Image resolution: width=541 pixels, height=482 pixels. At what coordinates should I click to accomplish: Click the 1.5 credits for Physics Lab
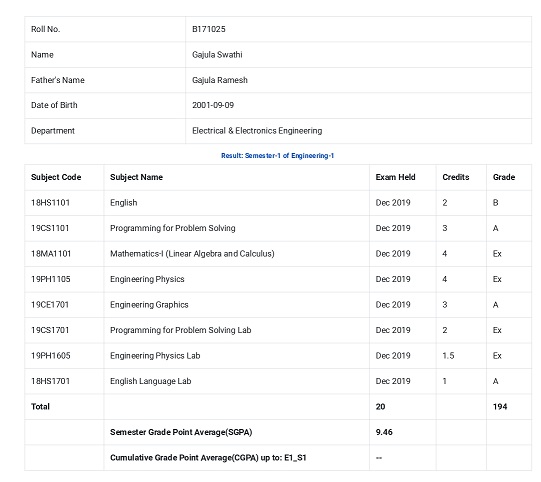tap(448, 356)
